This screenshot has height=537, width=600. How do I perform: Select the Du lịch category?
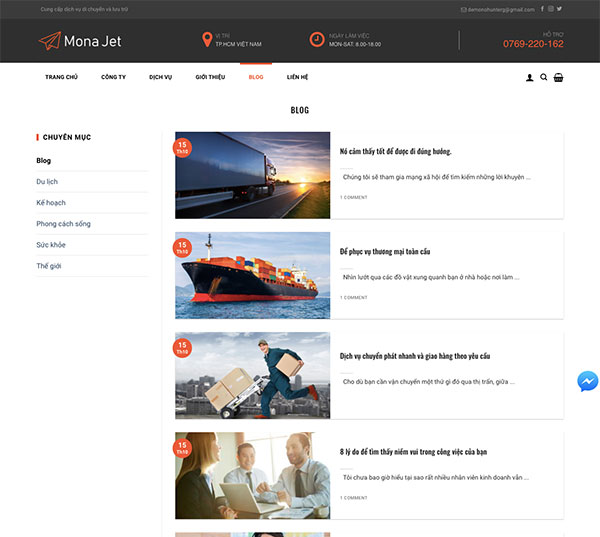(x=47, y=181)
